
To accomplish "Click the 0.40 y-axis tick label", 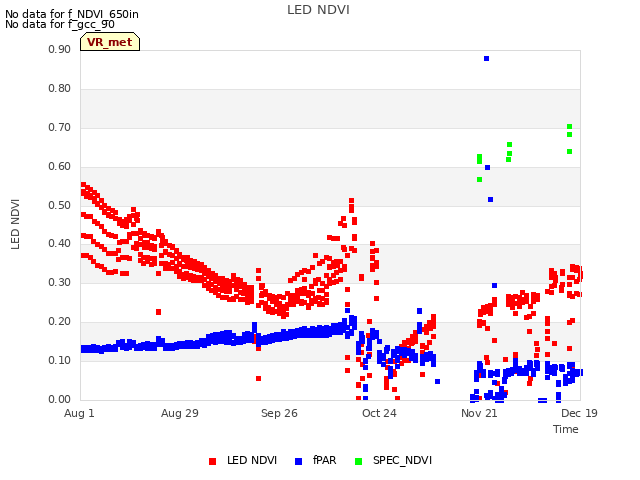I will tap(60, 244).
